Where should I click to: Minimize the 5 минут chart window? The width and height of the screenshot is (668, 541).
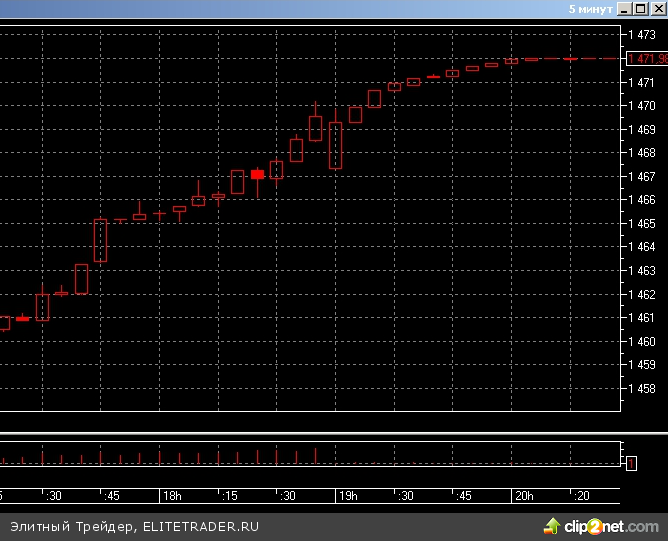click(x=624, y=8)
